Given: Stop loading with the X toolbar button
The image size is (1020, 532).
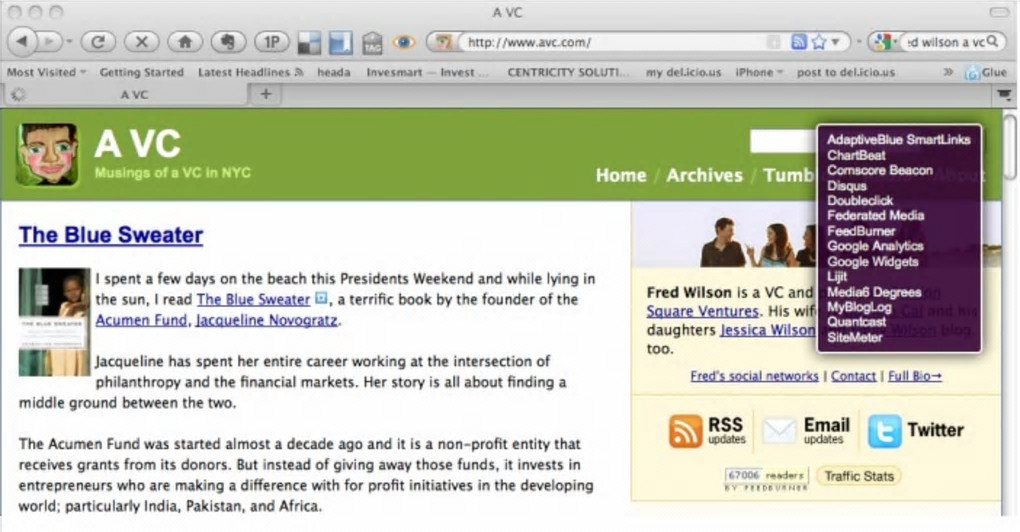Looking at the screenshot, I should [141, 42].
